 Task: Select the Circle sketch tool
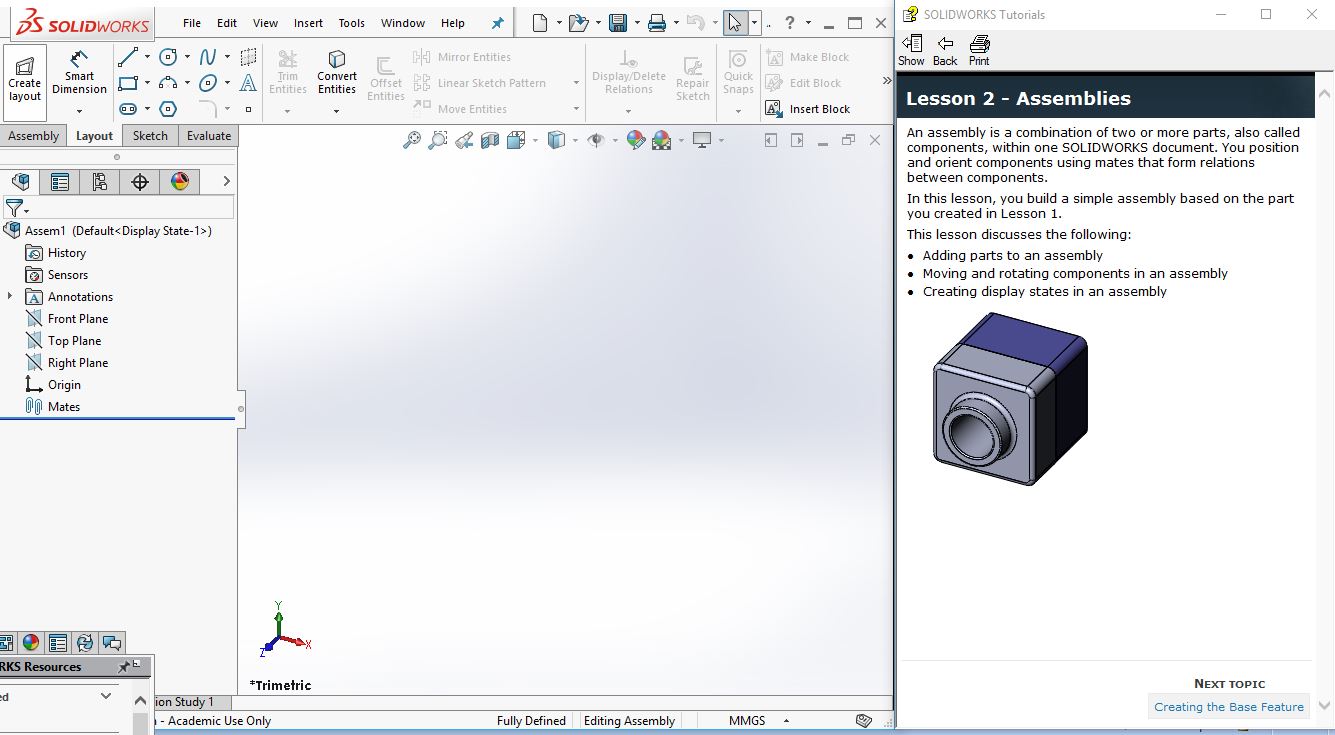pos(168,57)
